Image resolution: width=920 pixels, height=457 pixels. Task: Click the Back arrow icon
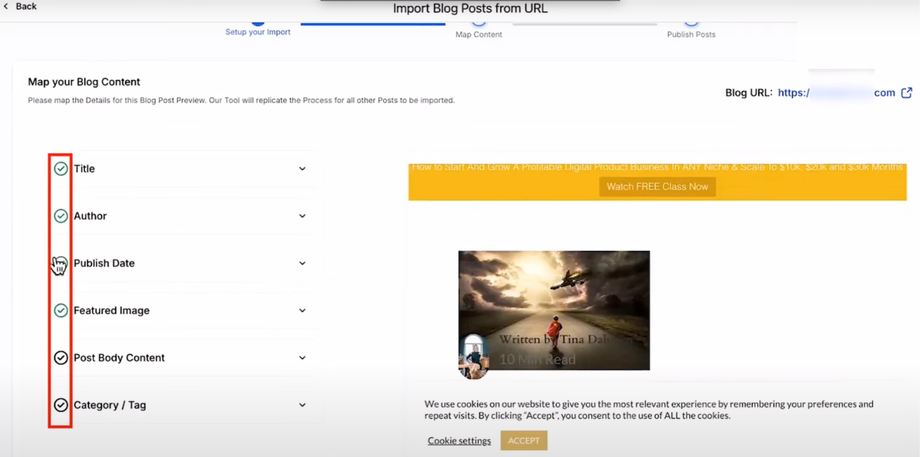click(5, 6)
